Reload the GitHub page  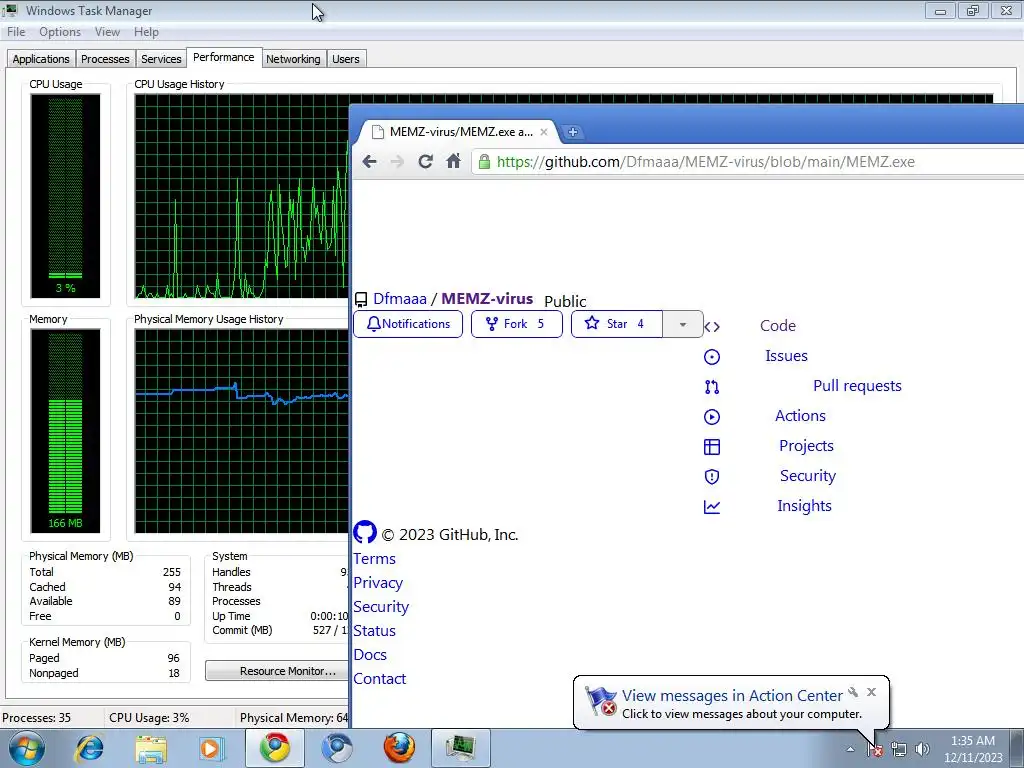click(425, 161)
